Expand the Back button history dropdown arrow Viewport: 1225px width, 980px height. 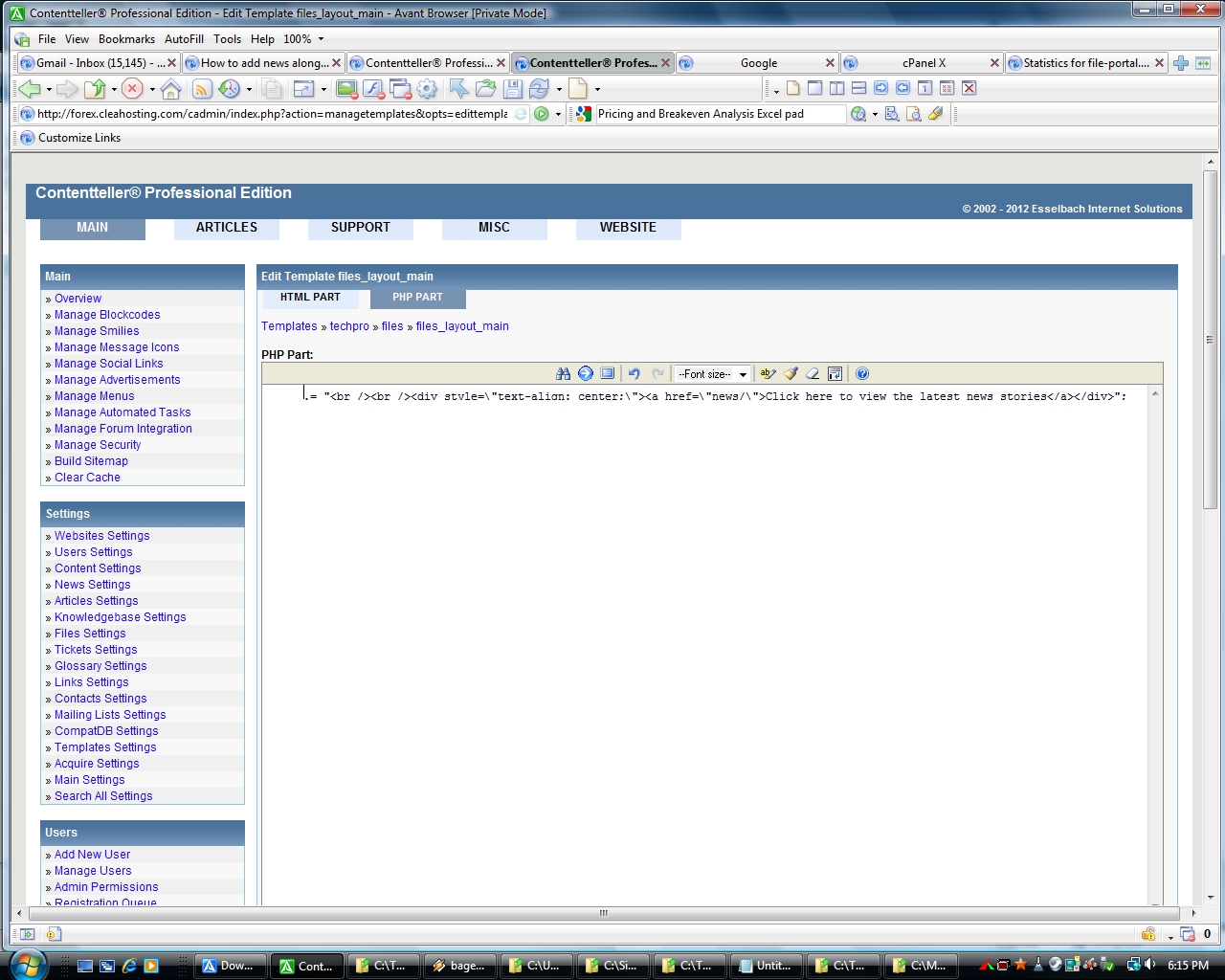click(x=49, y=89)
